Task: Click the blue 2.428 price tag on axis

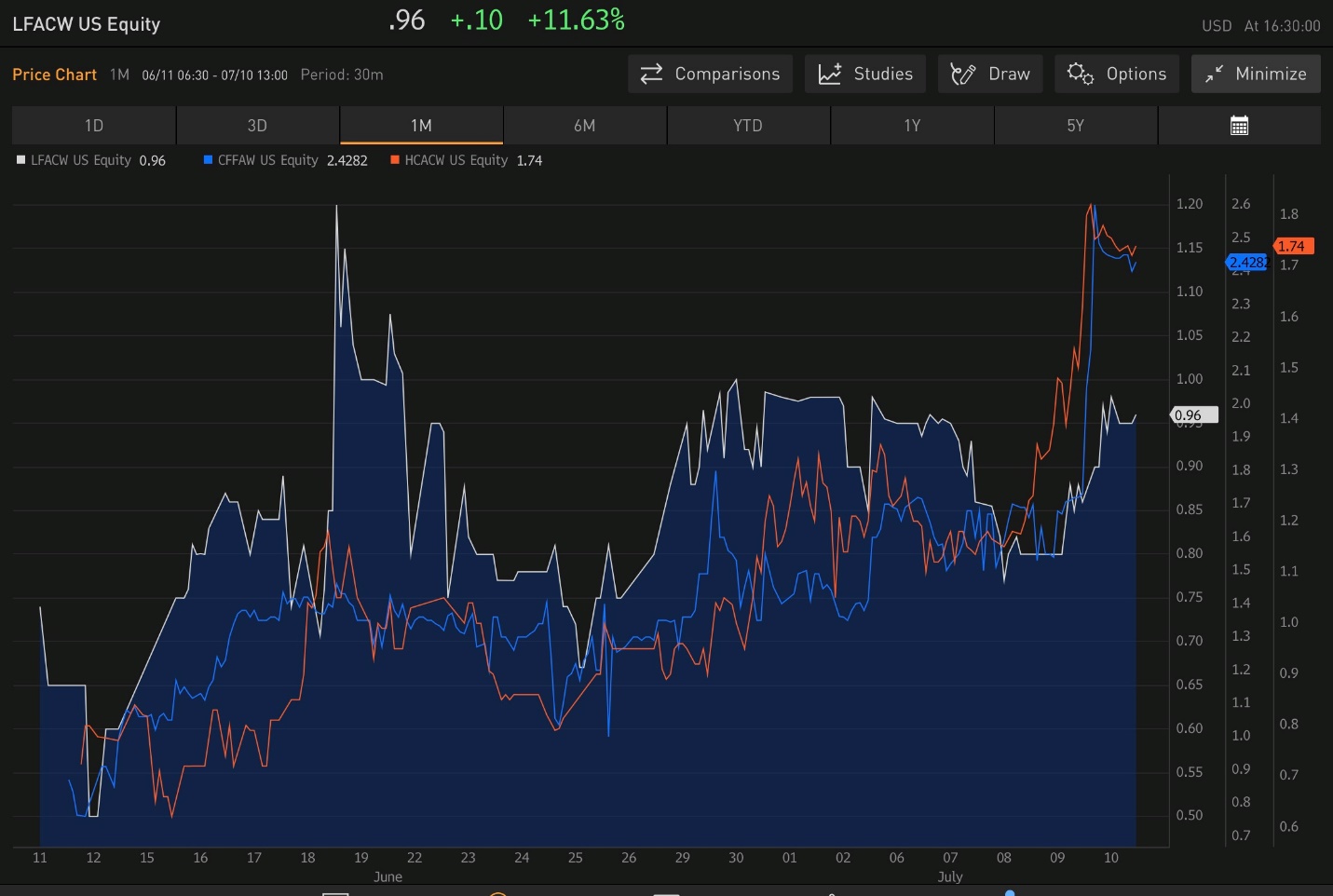Action: pyautogui.click(x=1246, y=263)
